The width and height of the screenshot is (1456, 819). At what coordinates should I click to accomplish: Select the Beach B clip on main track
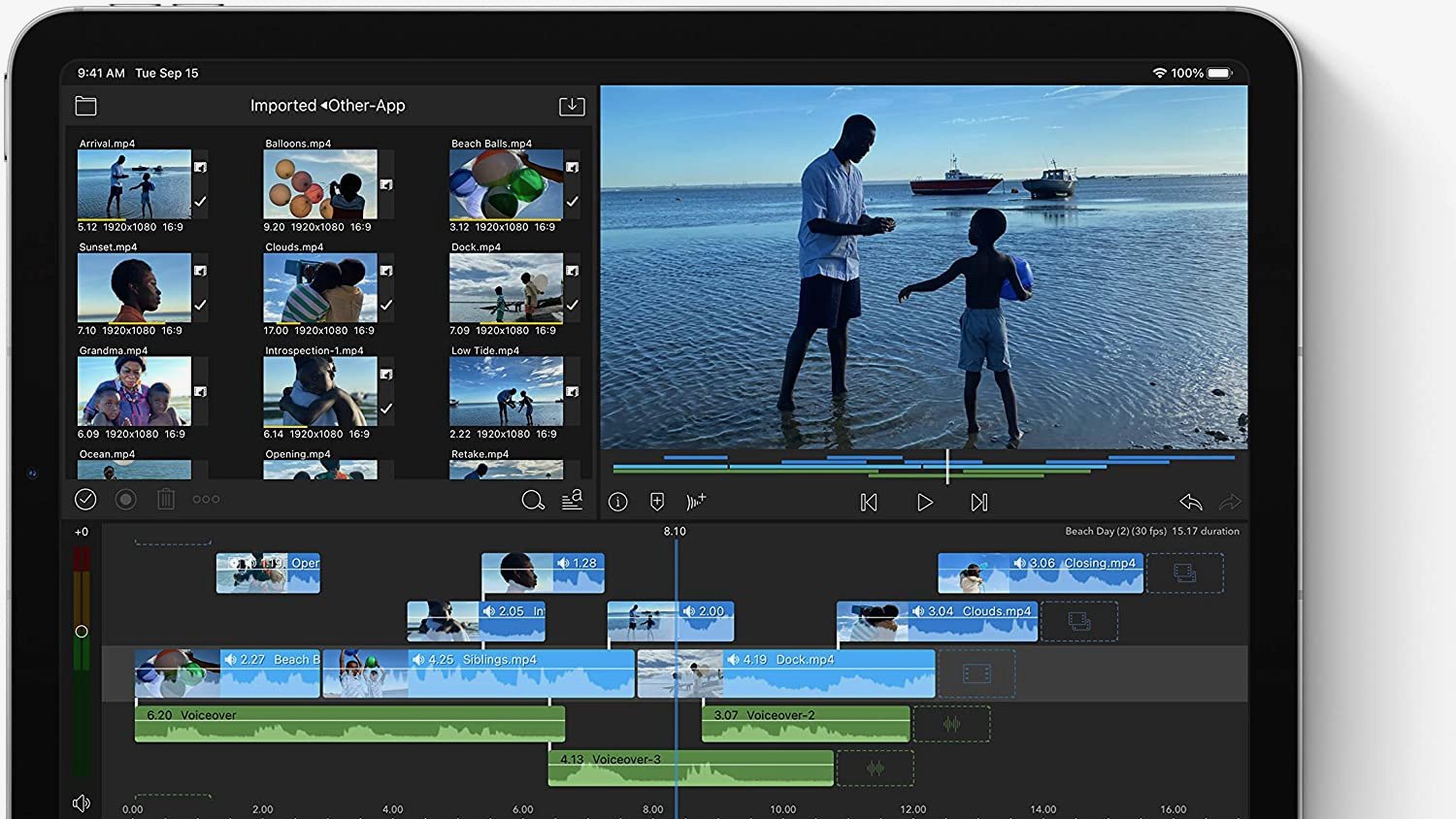pyautogui.click(x=227, y=673)
